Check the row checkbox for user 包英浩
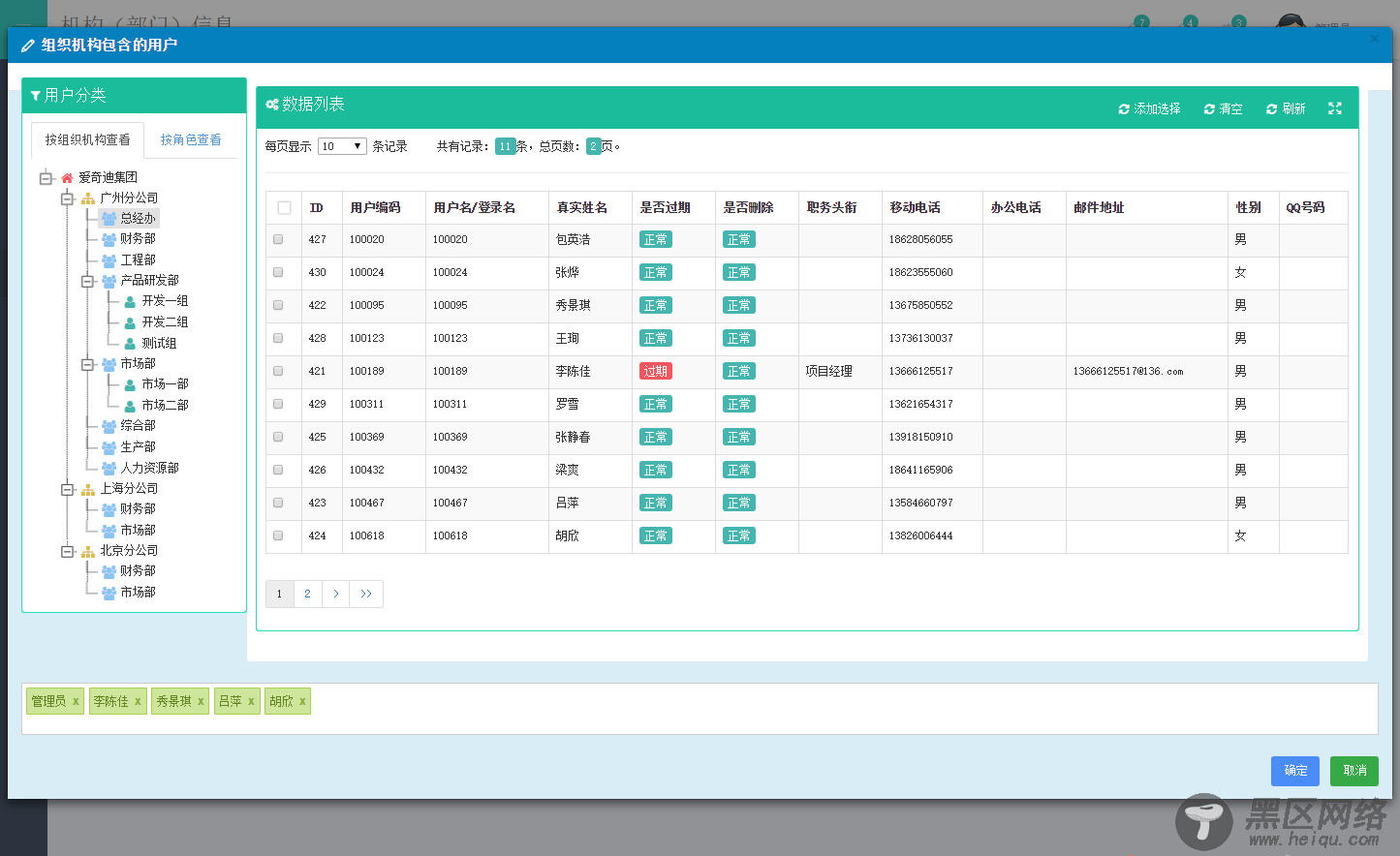The width and height of the screenshot is (1400, 856). click(x=278, y=239)
